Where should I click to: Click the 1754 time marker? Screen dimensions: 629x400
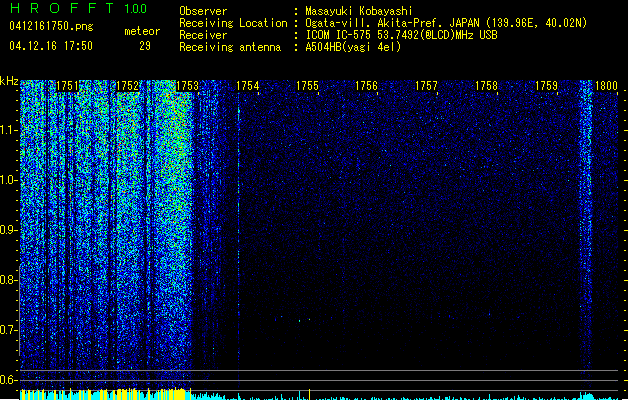tap(248, 86)
